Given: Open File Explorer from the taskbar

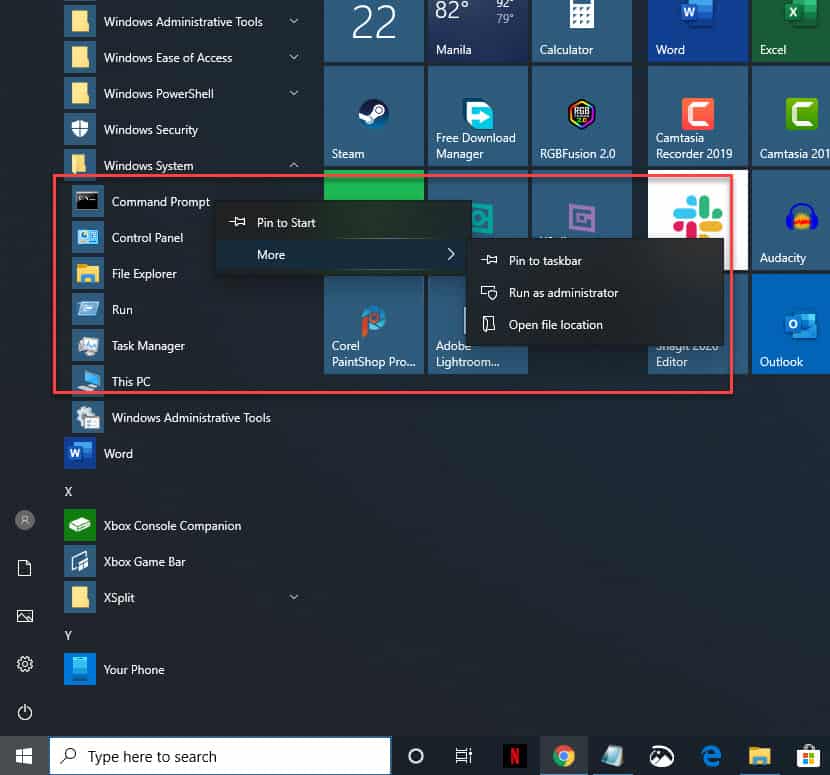Looking at the screenshot, I should tap(760, 756).
